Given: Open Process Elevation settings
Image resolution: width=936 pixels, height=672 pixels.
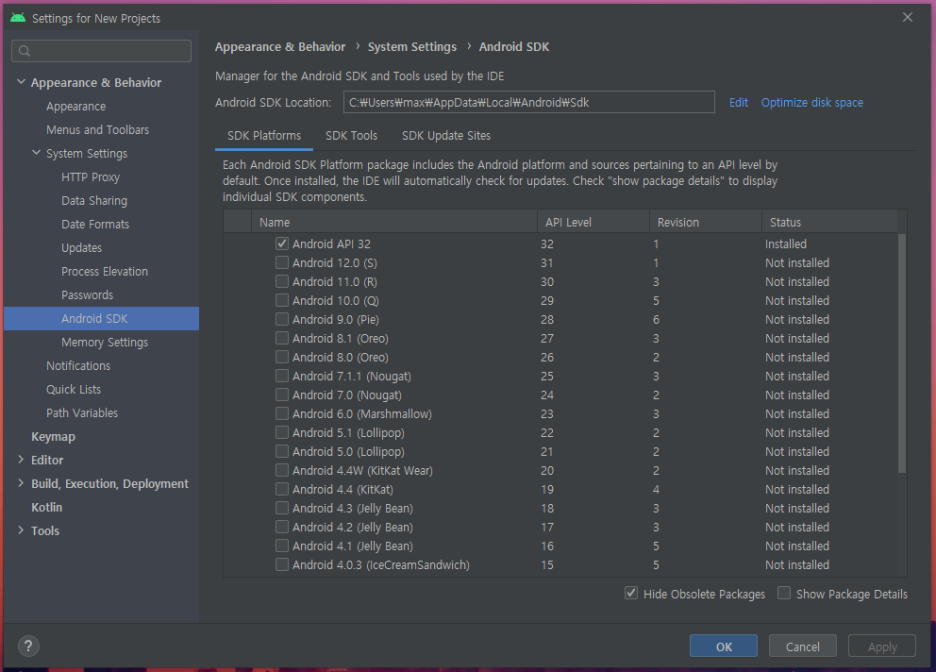Looking at the screenshot, I should 104,271.
